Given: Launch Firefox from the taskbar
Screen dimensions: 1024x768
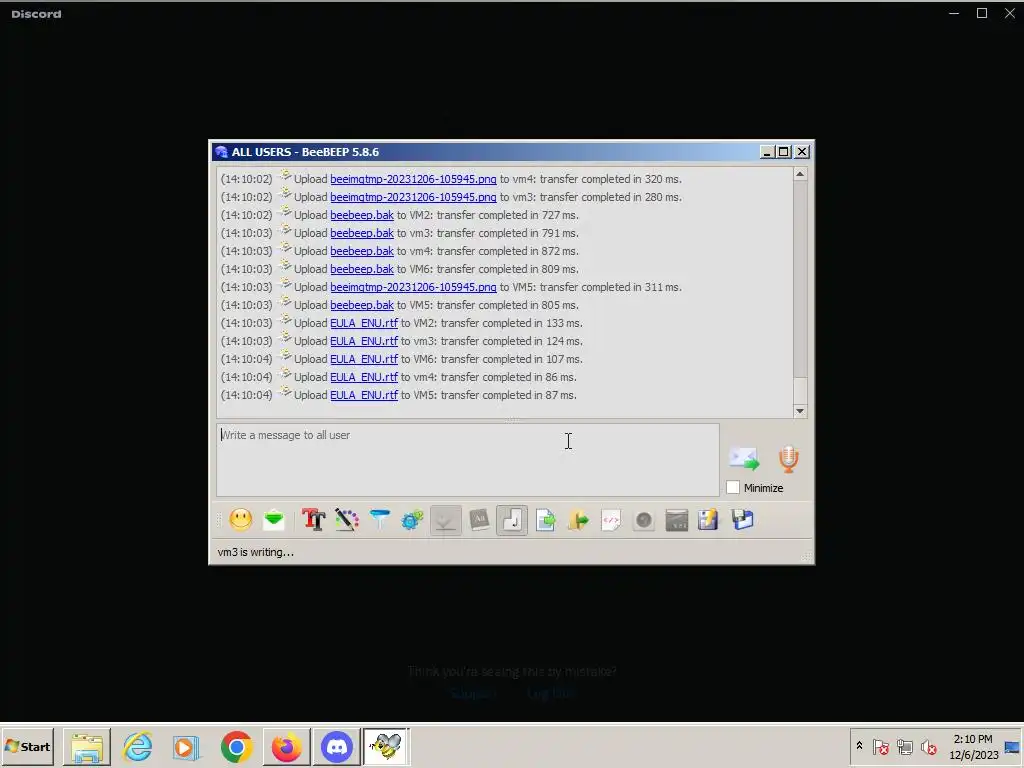Looking at the screenshot, I should point(287,746).
